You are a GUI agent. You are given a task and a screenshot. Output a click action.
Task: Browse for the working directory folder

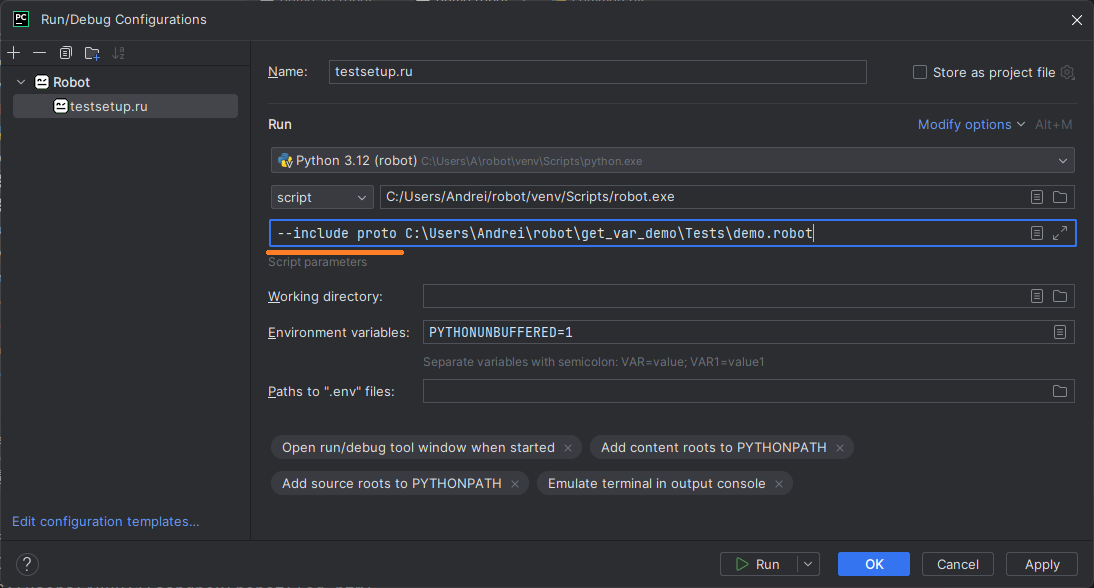(x=1060, y=296)
